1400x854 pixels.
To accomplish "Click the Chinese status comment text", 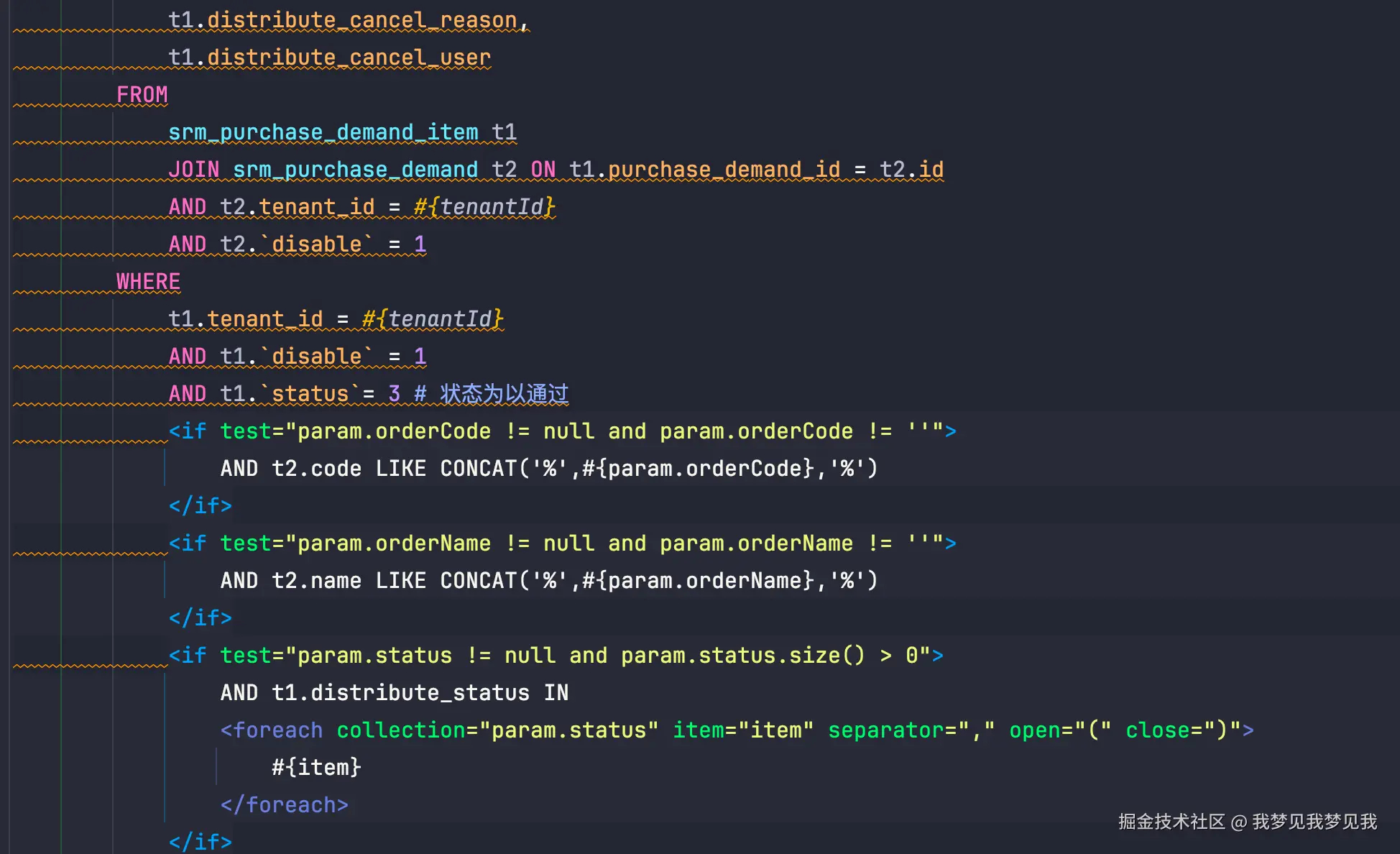I will click(x=504, y=394).
